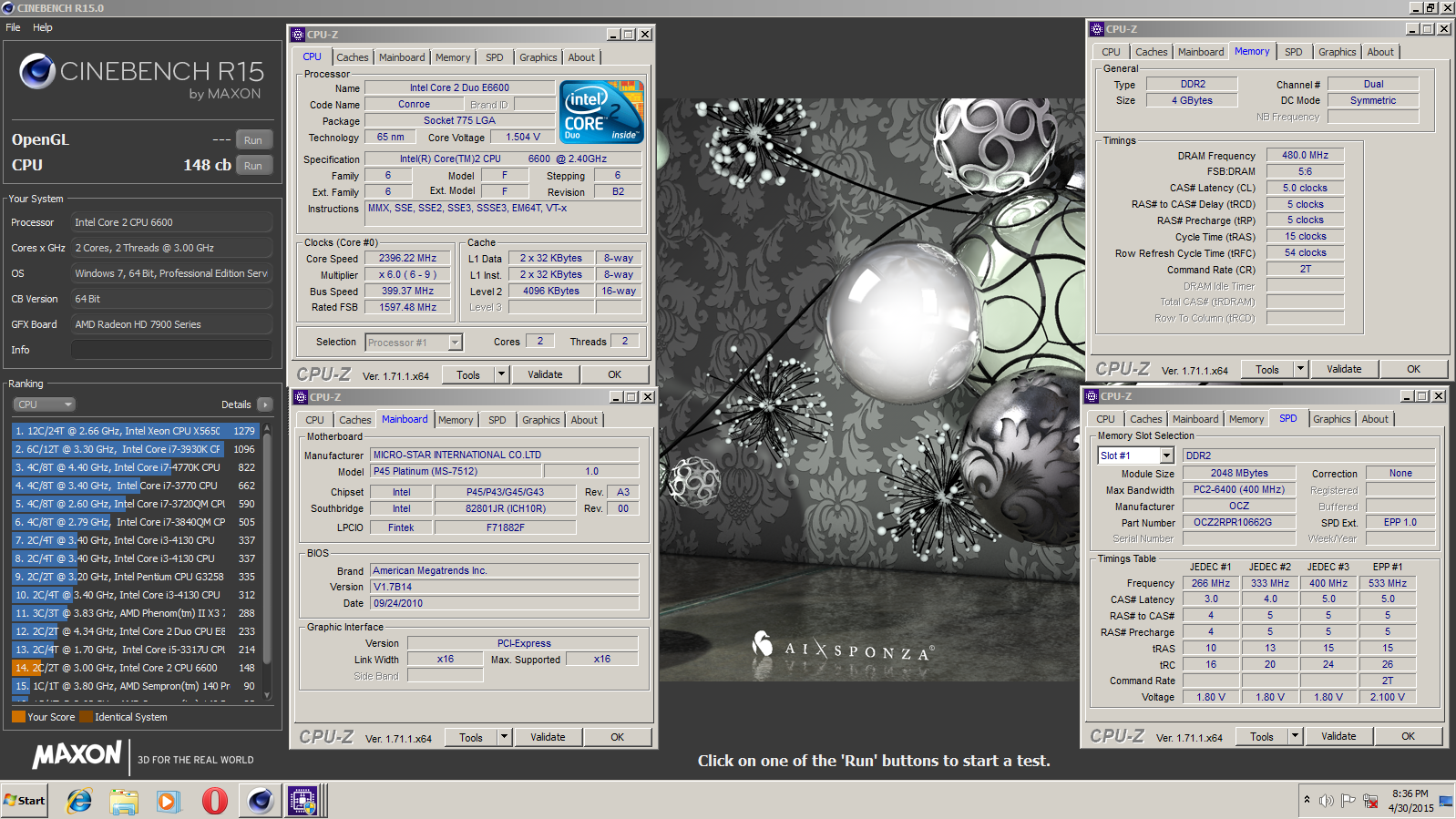Open the Opera browser taskbar icon
This screenshot has width=1456, height=819.
pyautogui.click(x=214, y=801)
